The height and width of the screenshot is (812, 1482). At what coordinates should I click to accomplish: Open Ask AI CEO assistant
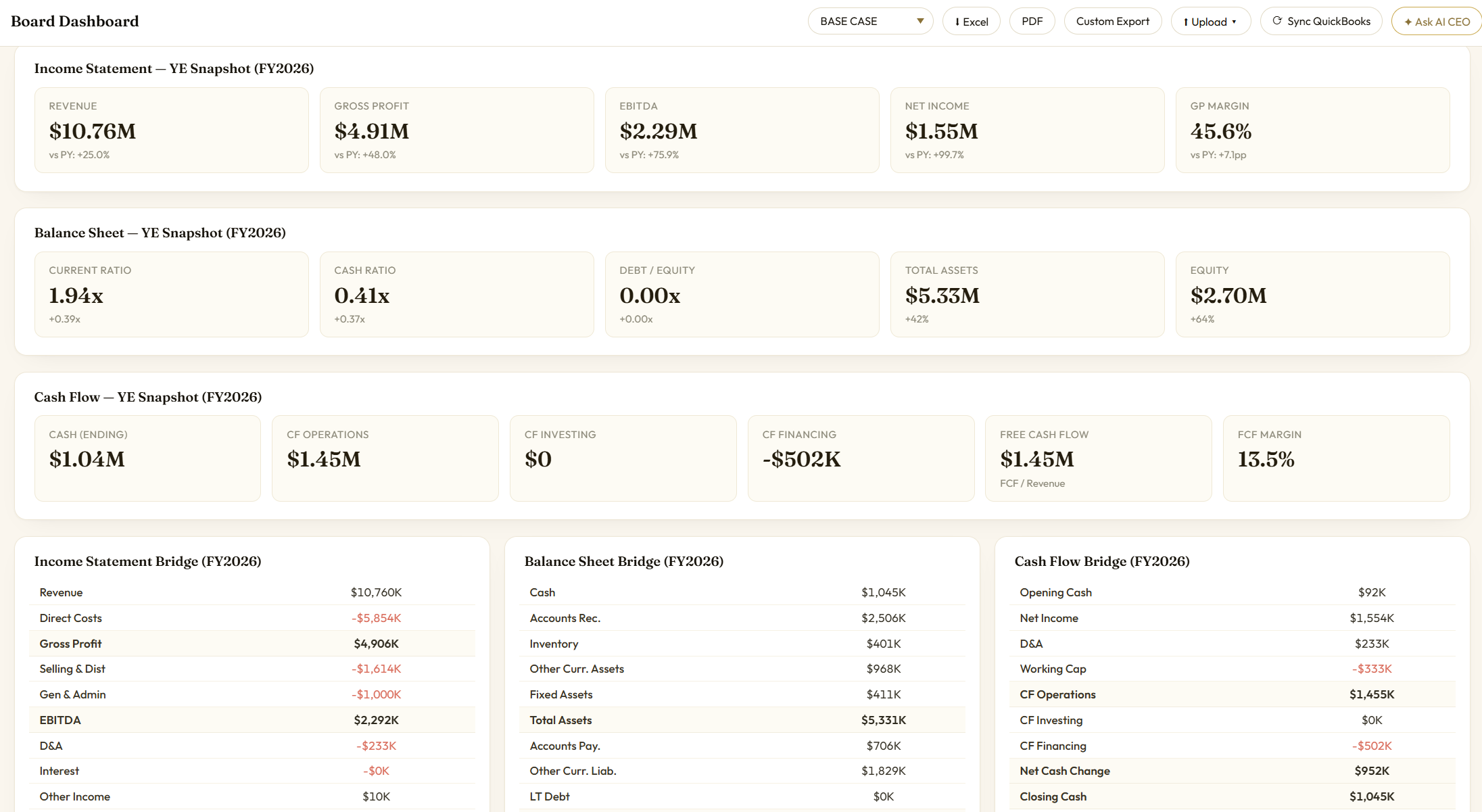(1437, 22)
